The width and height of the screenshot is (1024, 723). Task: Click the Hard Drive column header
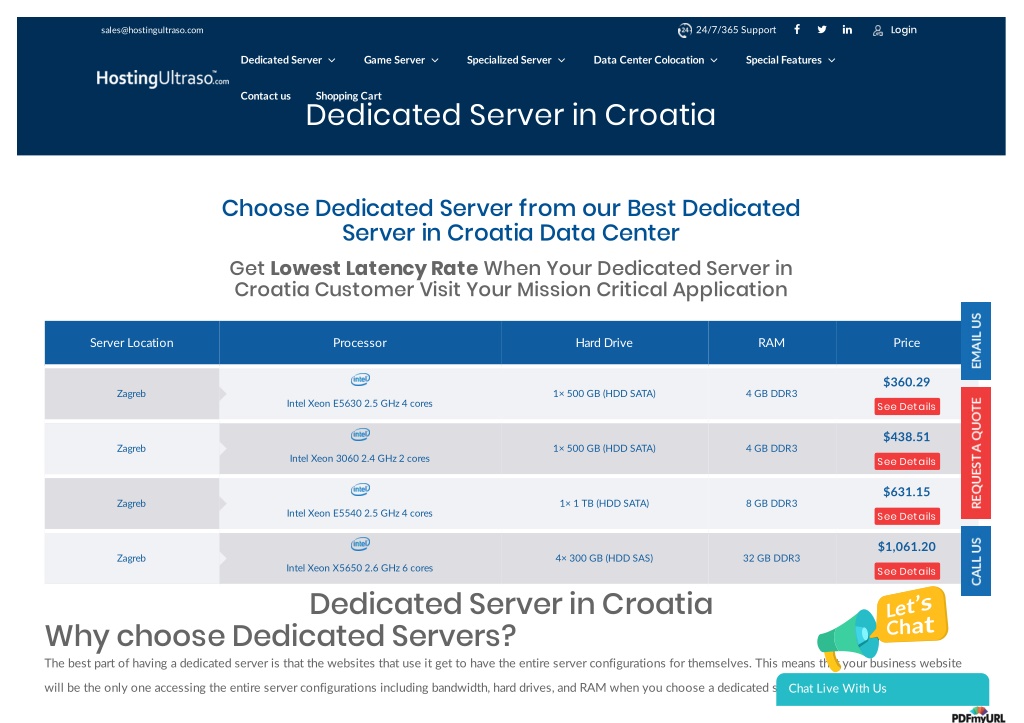click(x=604, y=343)
